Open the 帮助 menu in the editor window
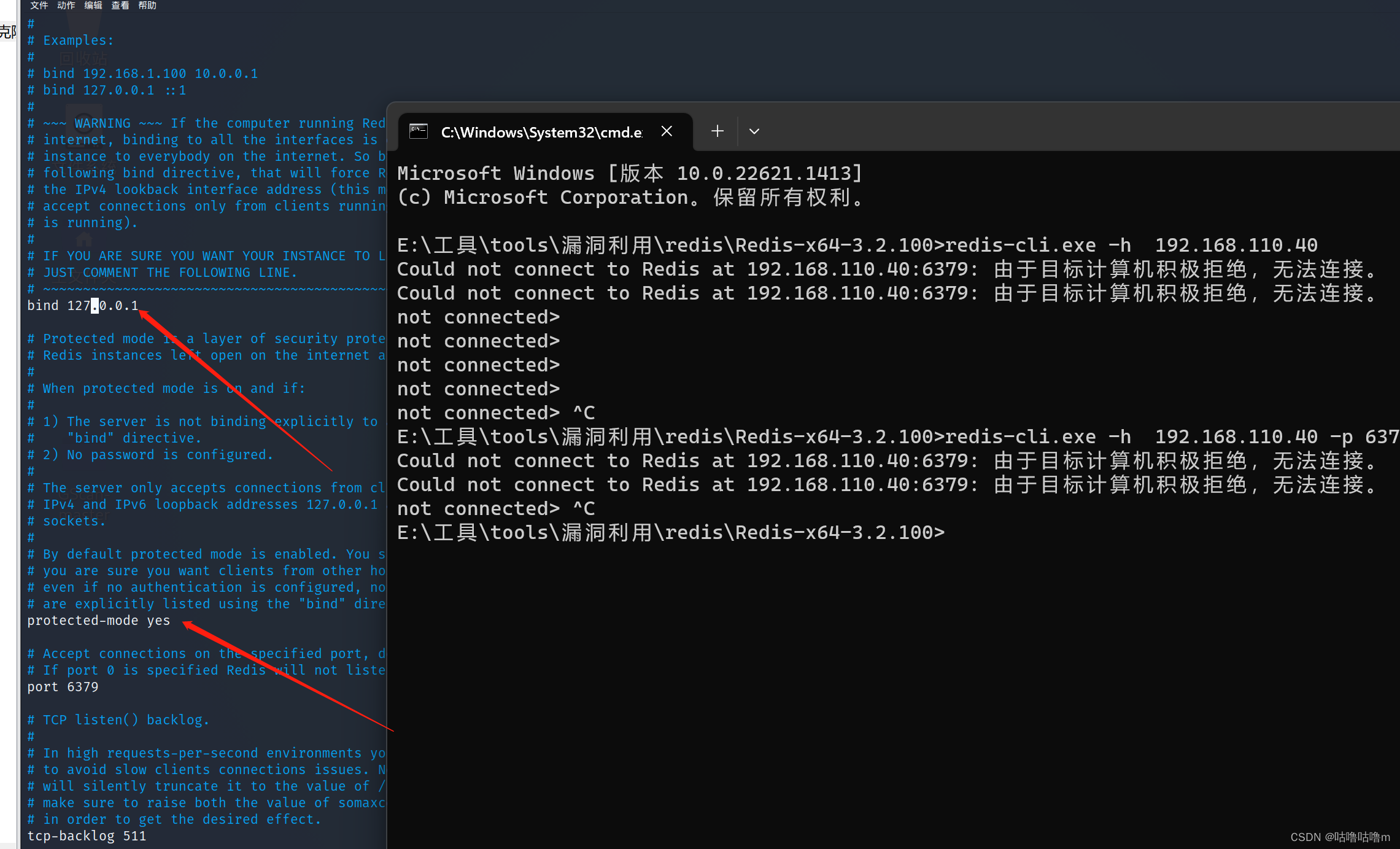1400x849 pixels. point(147,6)
